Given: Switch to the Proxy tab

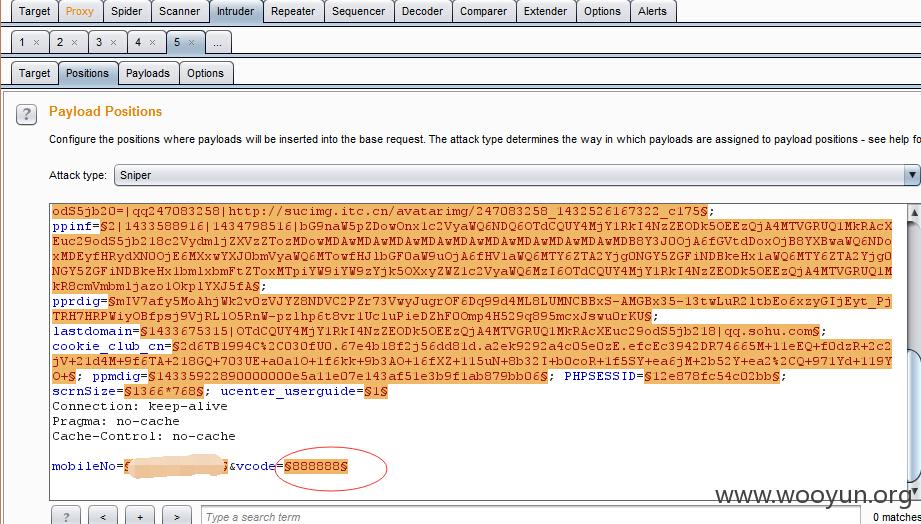Looking at the screenshot, I should pyautogui.click(x=79, y=11).
